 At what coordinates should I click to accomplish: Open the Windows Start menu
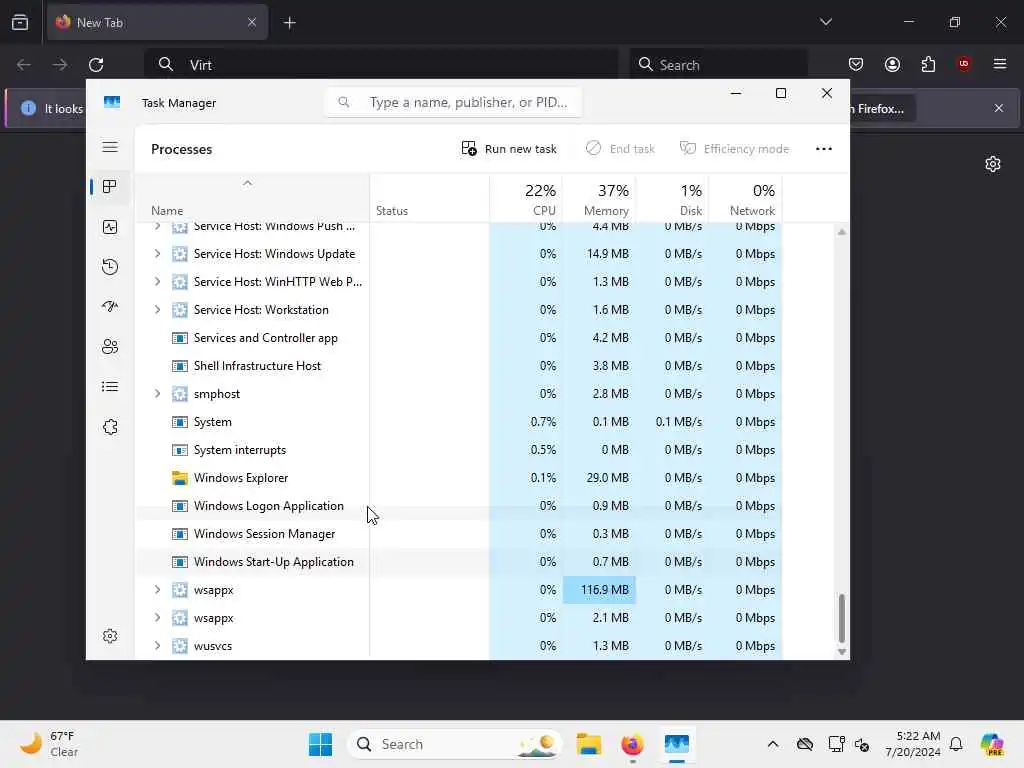(x=321, y=744)
